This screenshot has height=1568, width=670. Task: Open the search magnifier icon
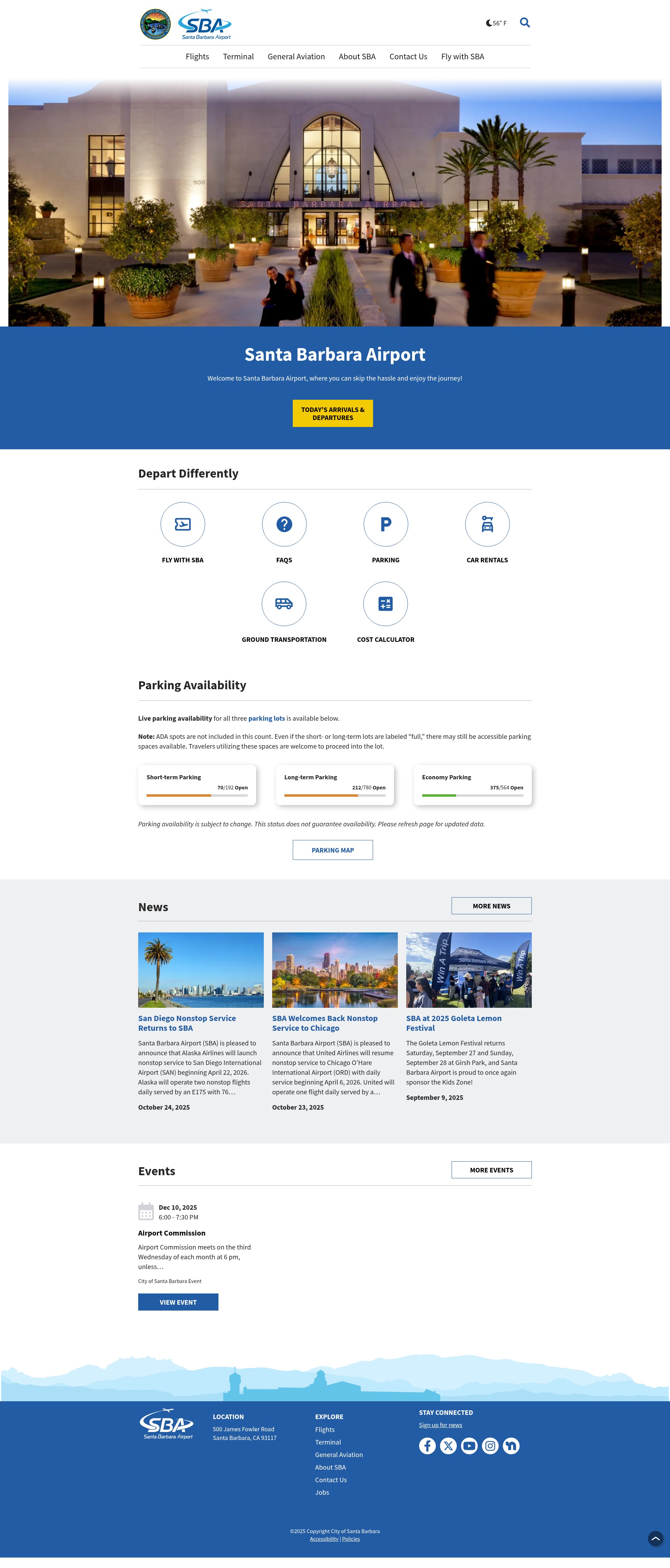pos(524,23)
